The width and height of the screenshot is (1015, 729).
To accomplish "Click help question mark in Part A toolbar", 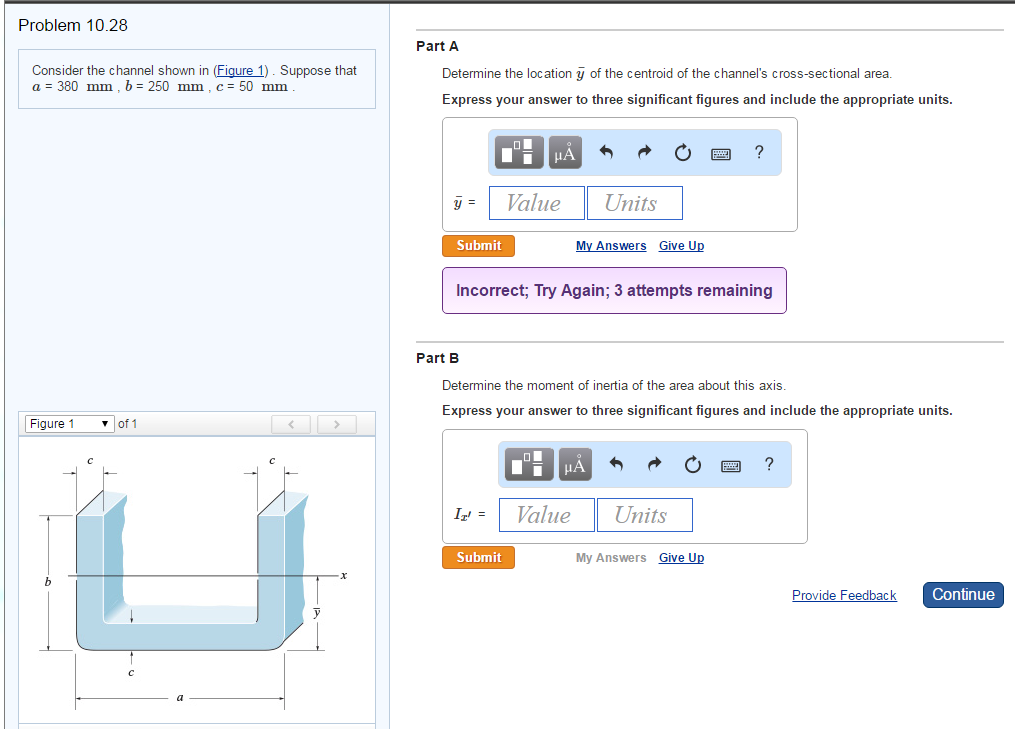I will tap(759, 152).
